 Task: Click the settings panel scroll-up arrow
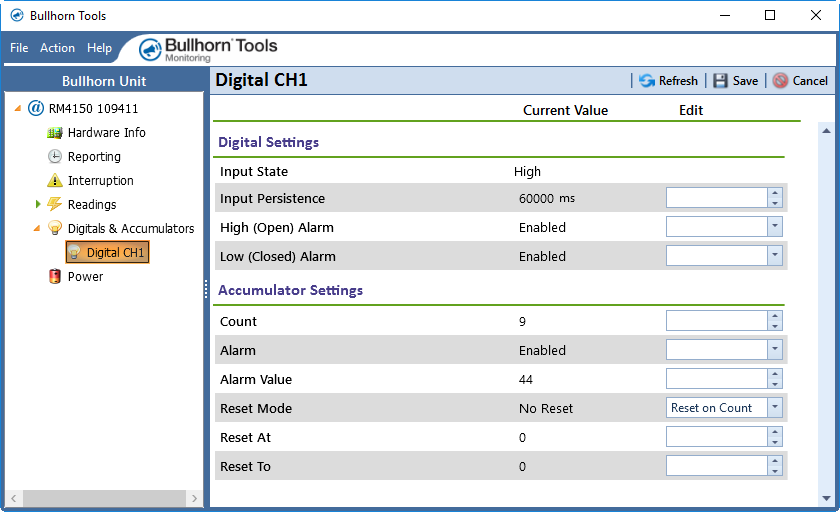tap(826, 130)
